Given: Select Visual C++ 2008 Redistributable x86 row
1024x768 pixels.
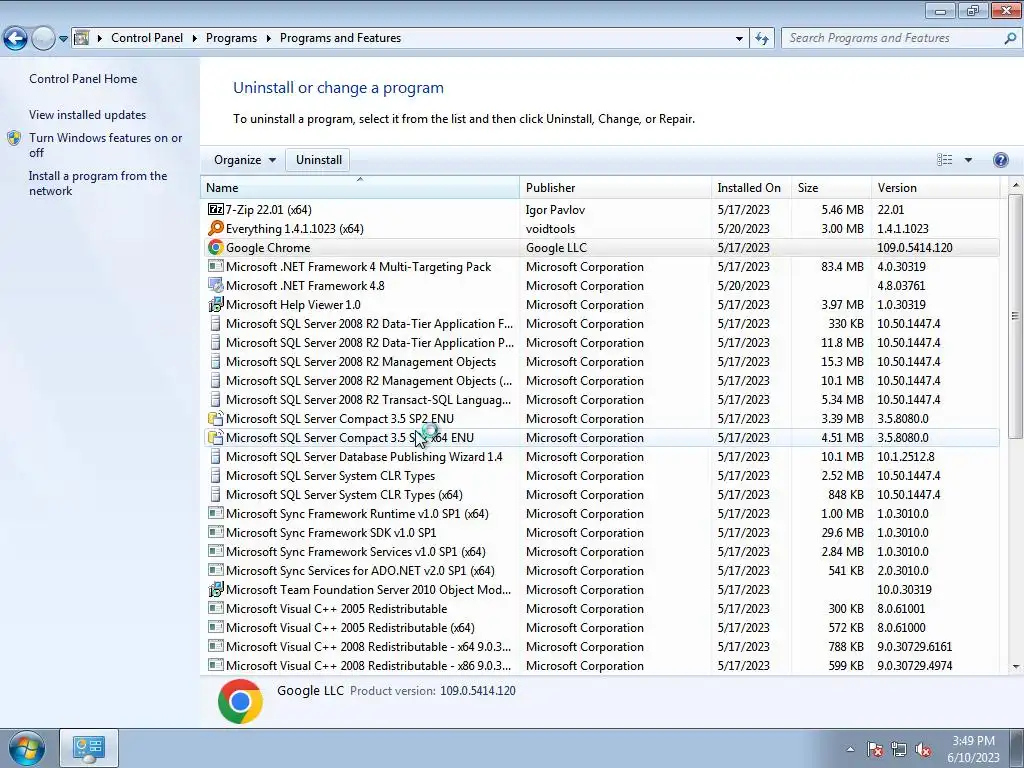Looking at the screenshot, I should coord(600,665).
